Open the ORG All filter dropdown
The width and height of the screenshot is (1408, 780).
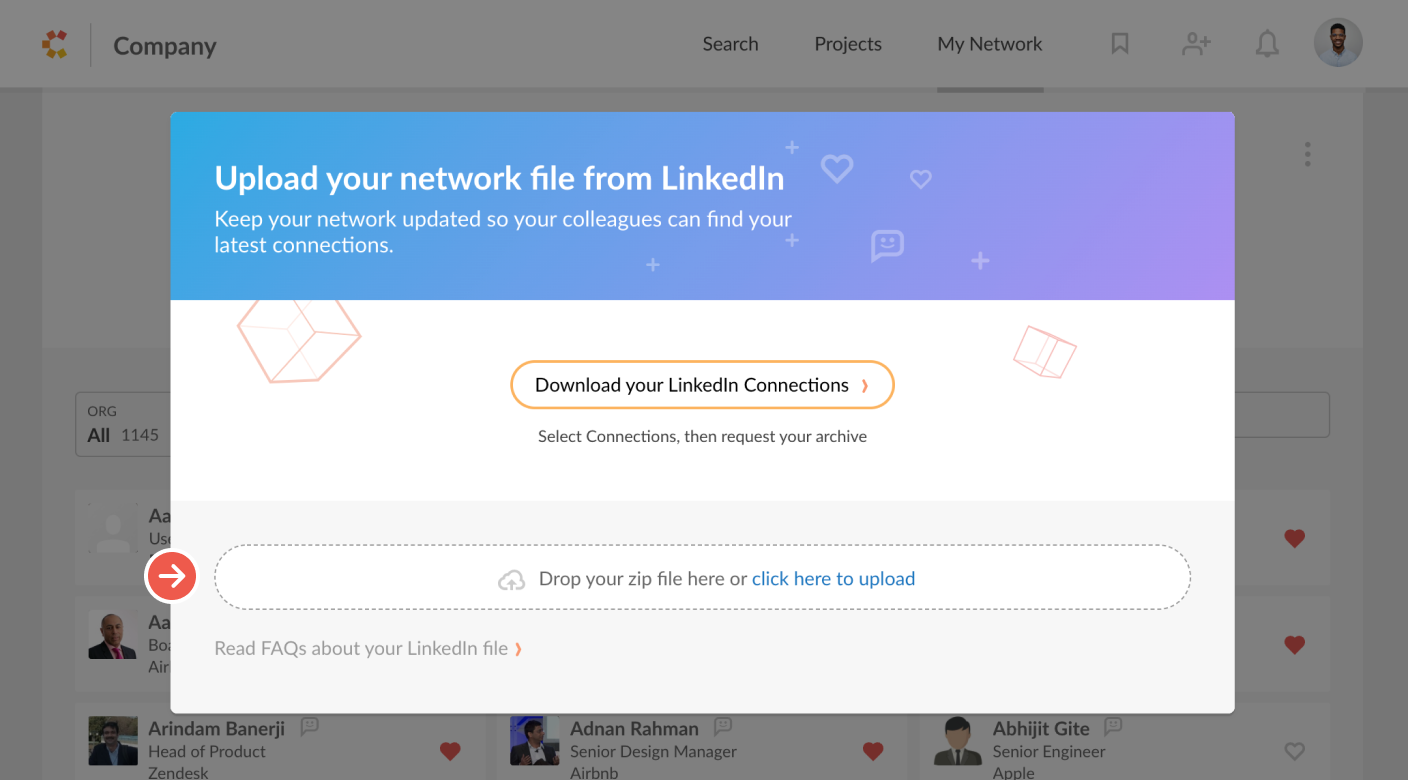point(123,424)
